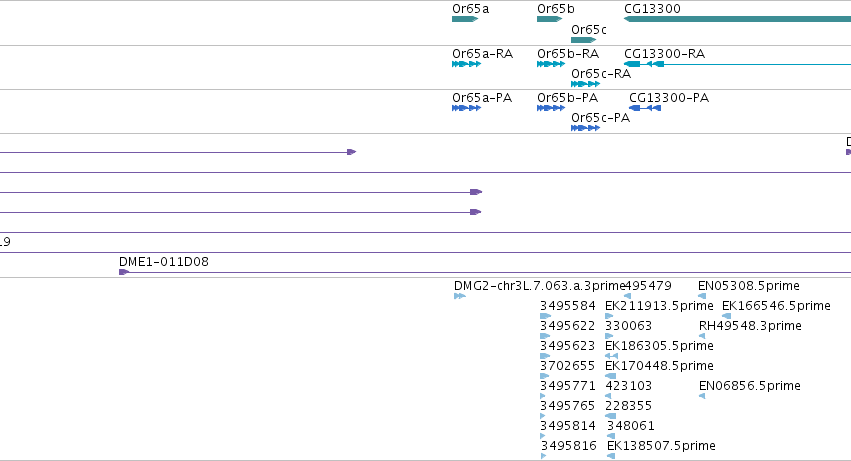Select the 228355 feature label
Image resolution: width=851 pixels, height=461 pixels.
(x=628, y=406)
